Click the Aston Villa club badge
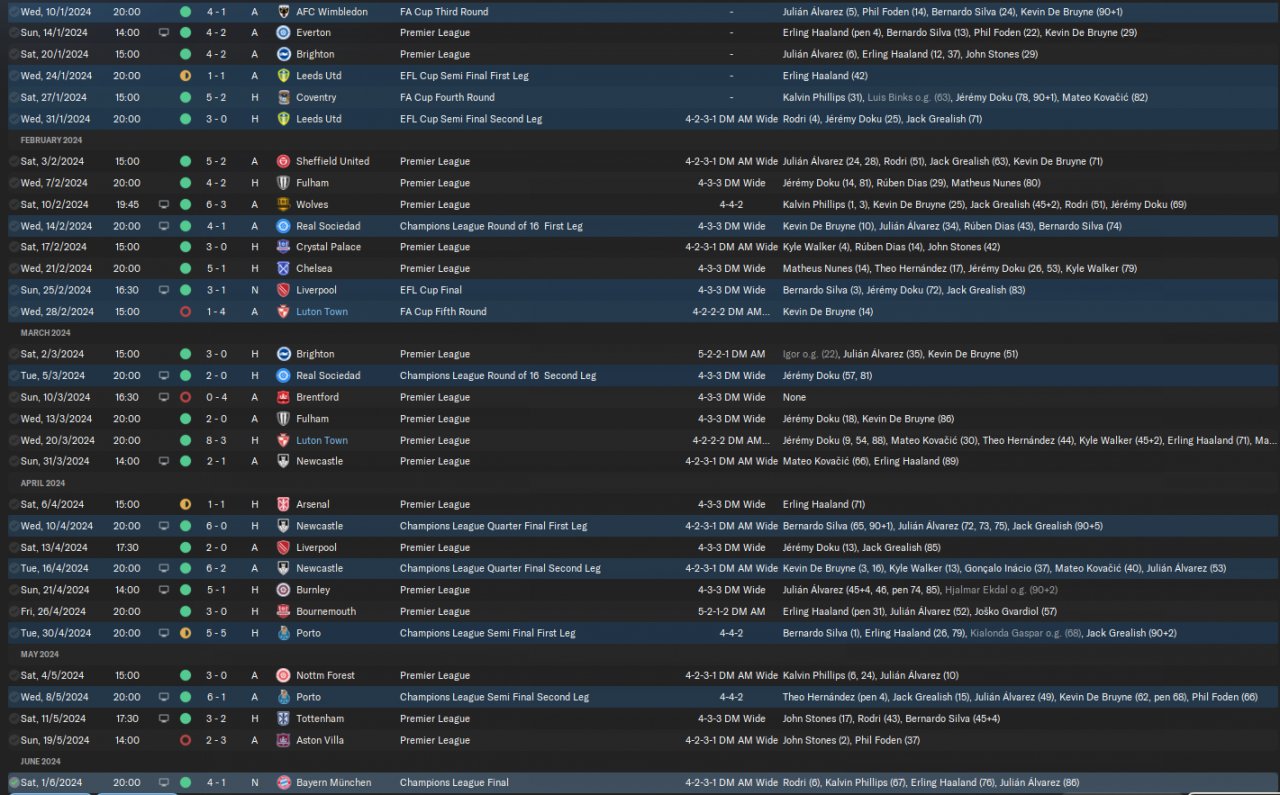Image resolution: width=1280 pixels, height=795 pixels. tap(283, 741)
